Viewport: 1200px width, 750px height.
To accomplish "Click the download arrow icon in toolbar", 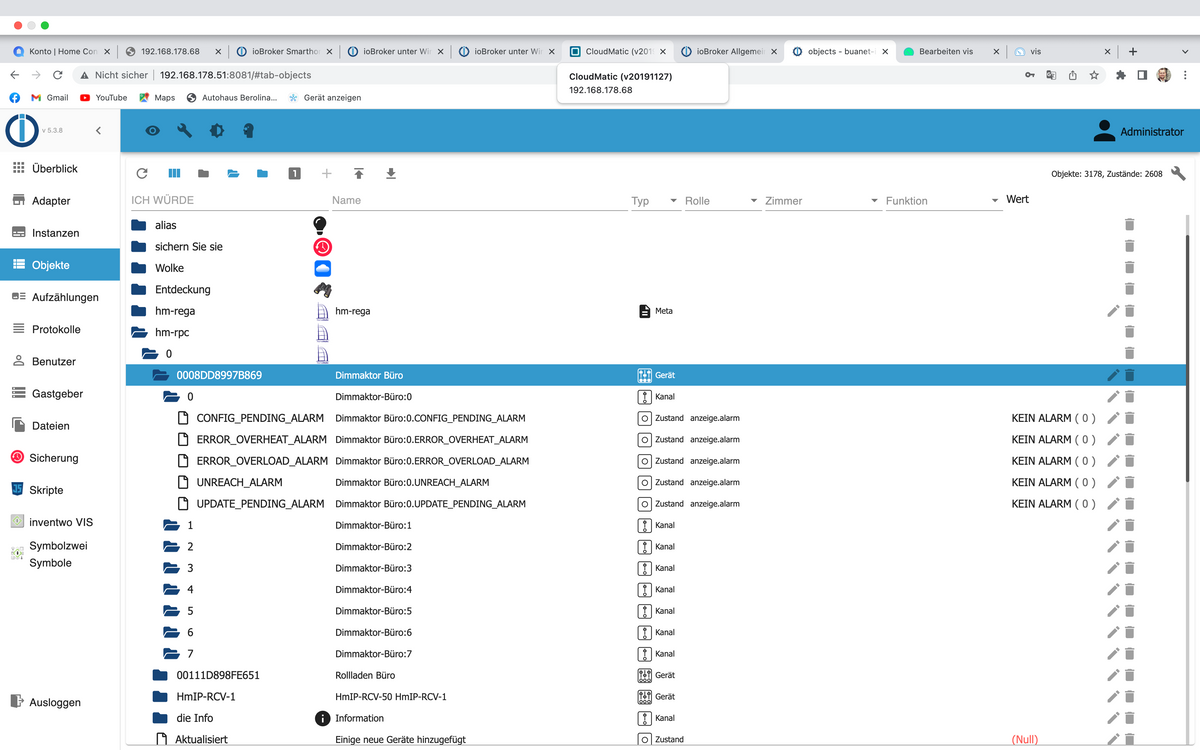I will (x=391, y=174).
